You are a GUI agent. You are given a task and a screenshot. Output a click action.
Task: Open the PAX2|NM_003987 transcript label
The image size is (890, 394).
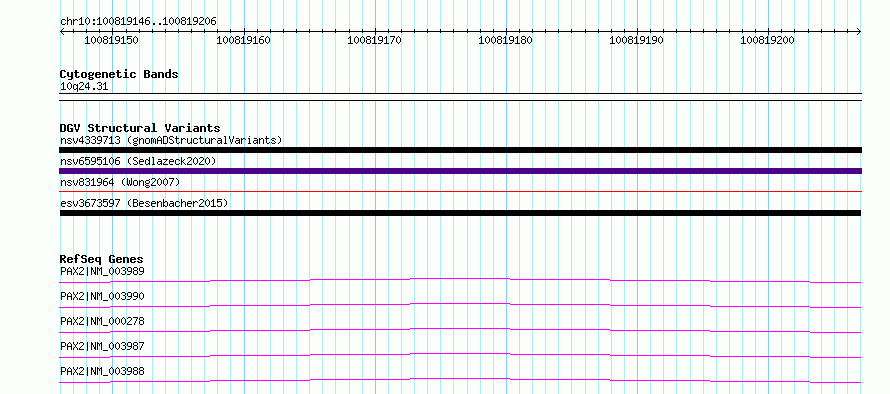pos(102,346)
